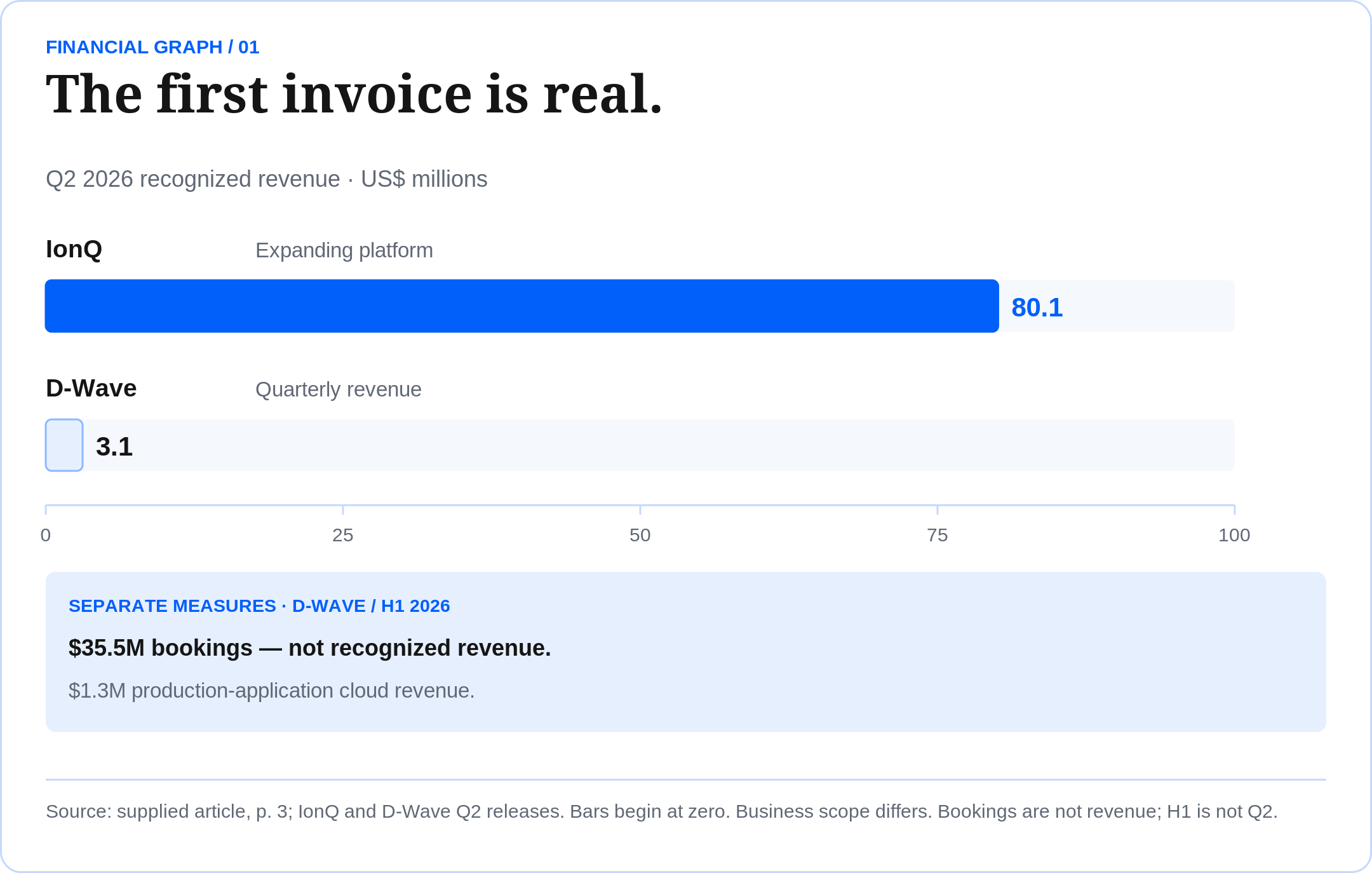Click the '$1.3M production-application cloud revenue.' line
Viewport: 1372px width, 873px height.
(x=272, y=691)
